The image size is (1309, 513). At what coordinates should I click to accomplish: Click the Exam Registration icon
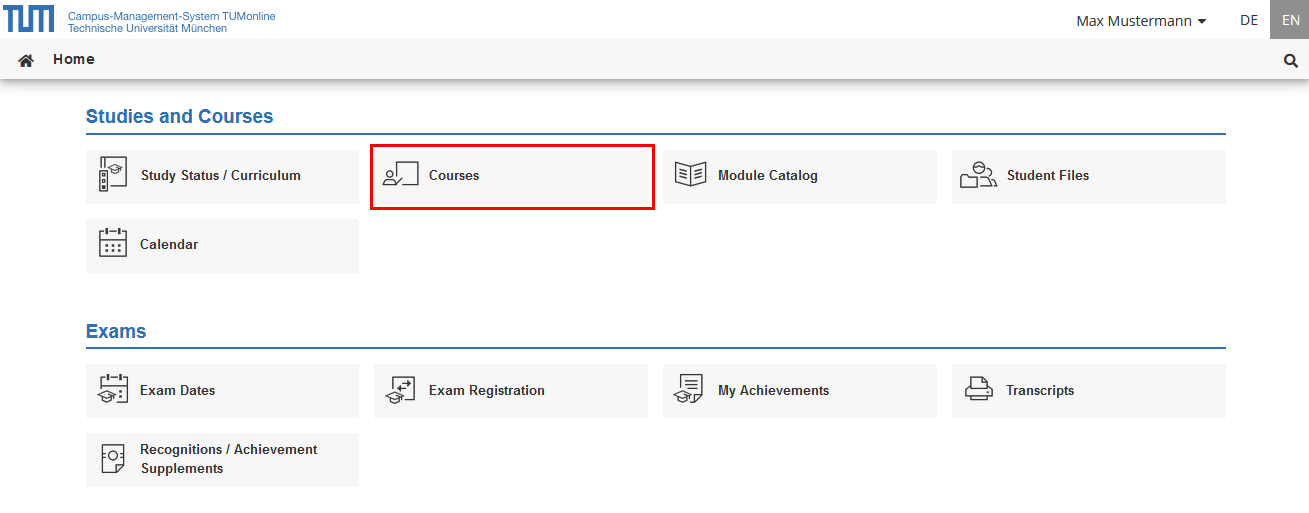(400, 390)
